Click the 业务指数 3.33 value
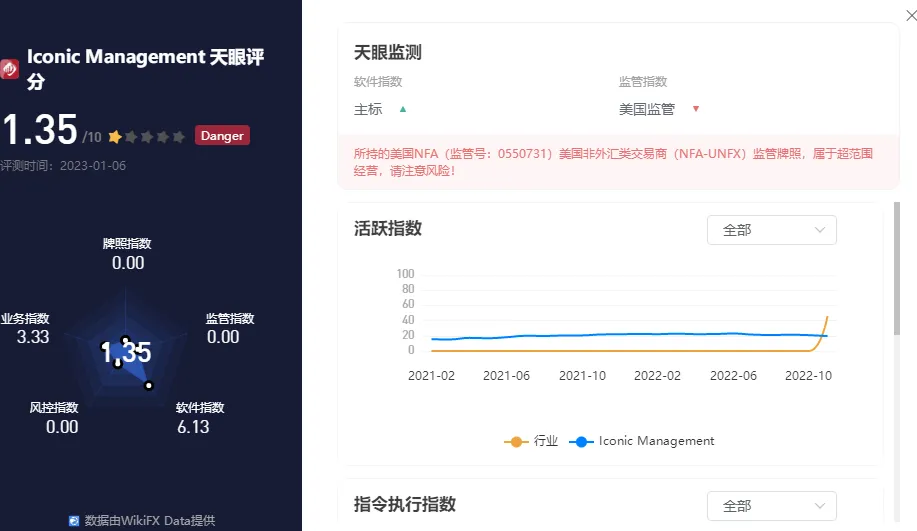 pos(33,337)
